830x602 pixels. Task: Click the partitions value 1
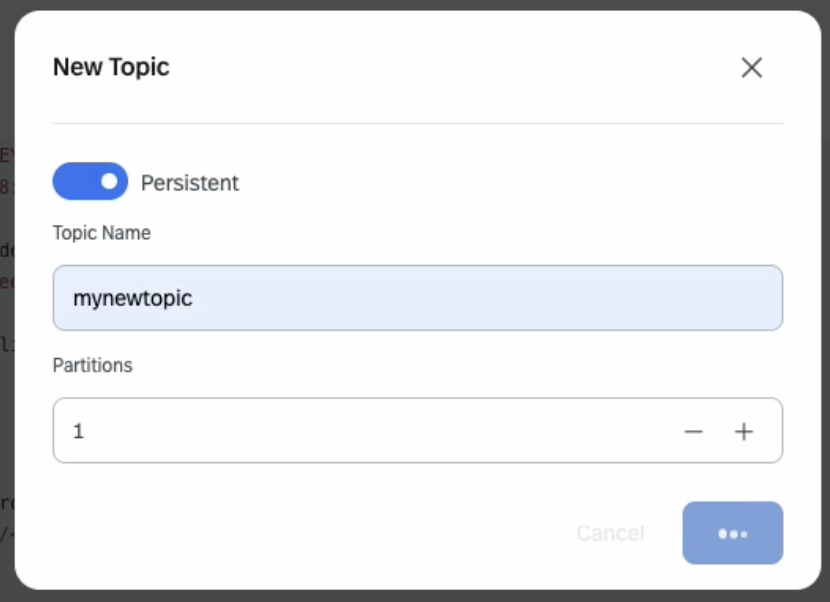tap(79, 432)
